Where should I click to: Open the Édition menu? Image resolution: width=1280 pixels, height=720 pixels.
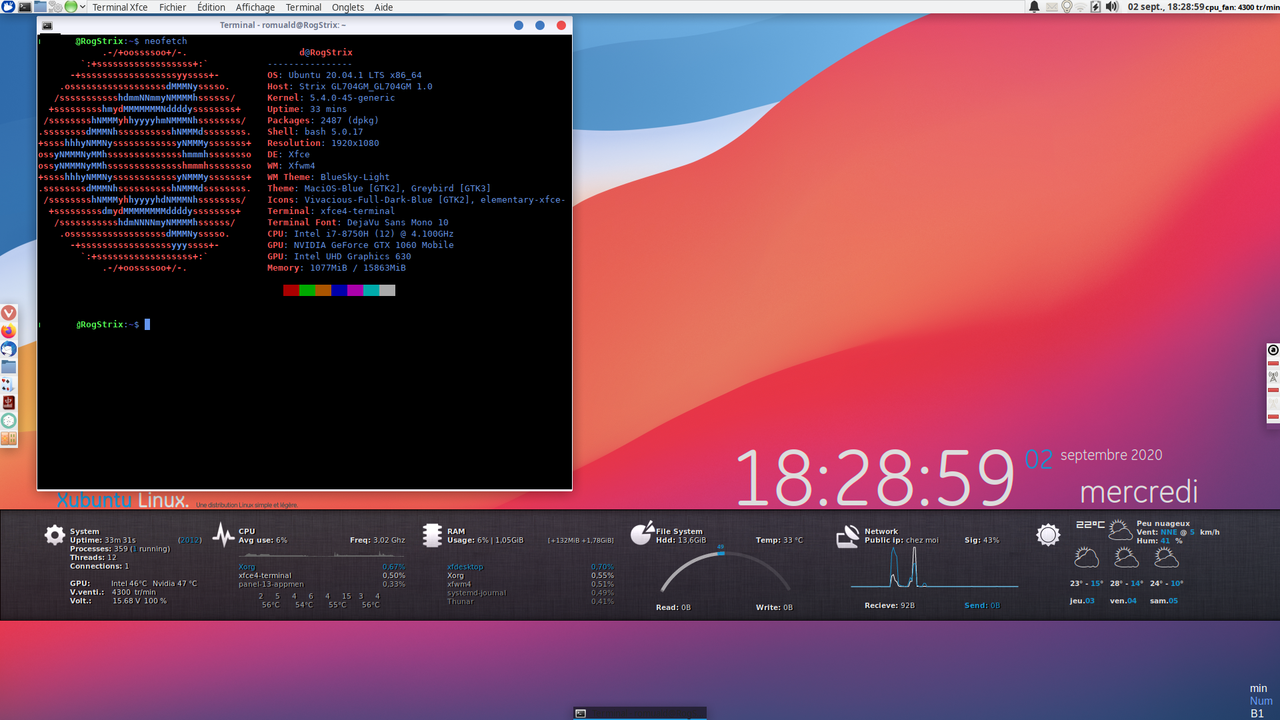pyautogui.click(x=211, y=7)
